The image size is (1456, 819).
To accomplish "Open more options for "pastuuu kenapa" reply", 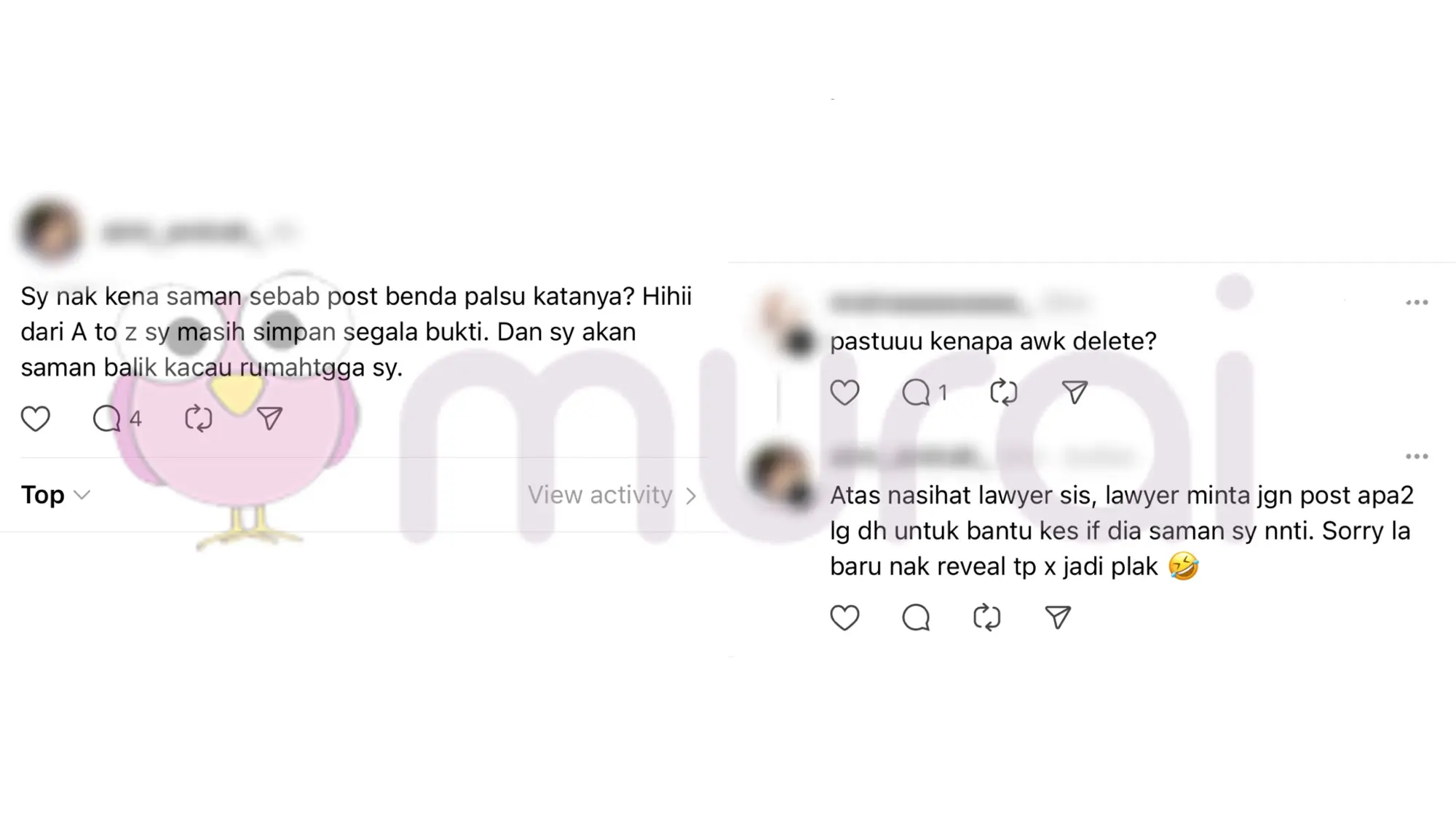I will (1417, 302).
